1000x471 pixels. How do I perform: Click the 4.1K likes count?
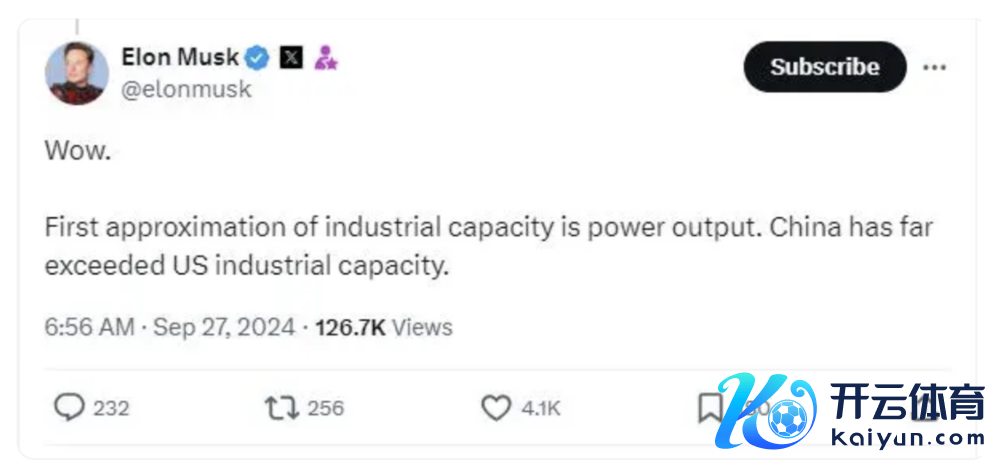tap(541, 408)
